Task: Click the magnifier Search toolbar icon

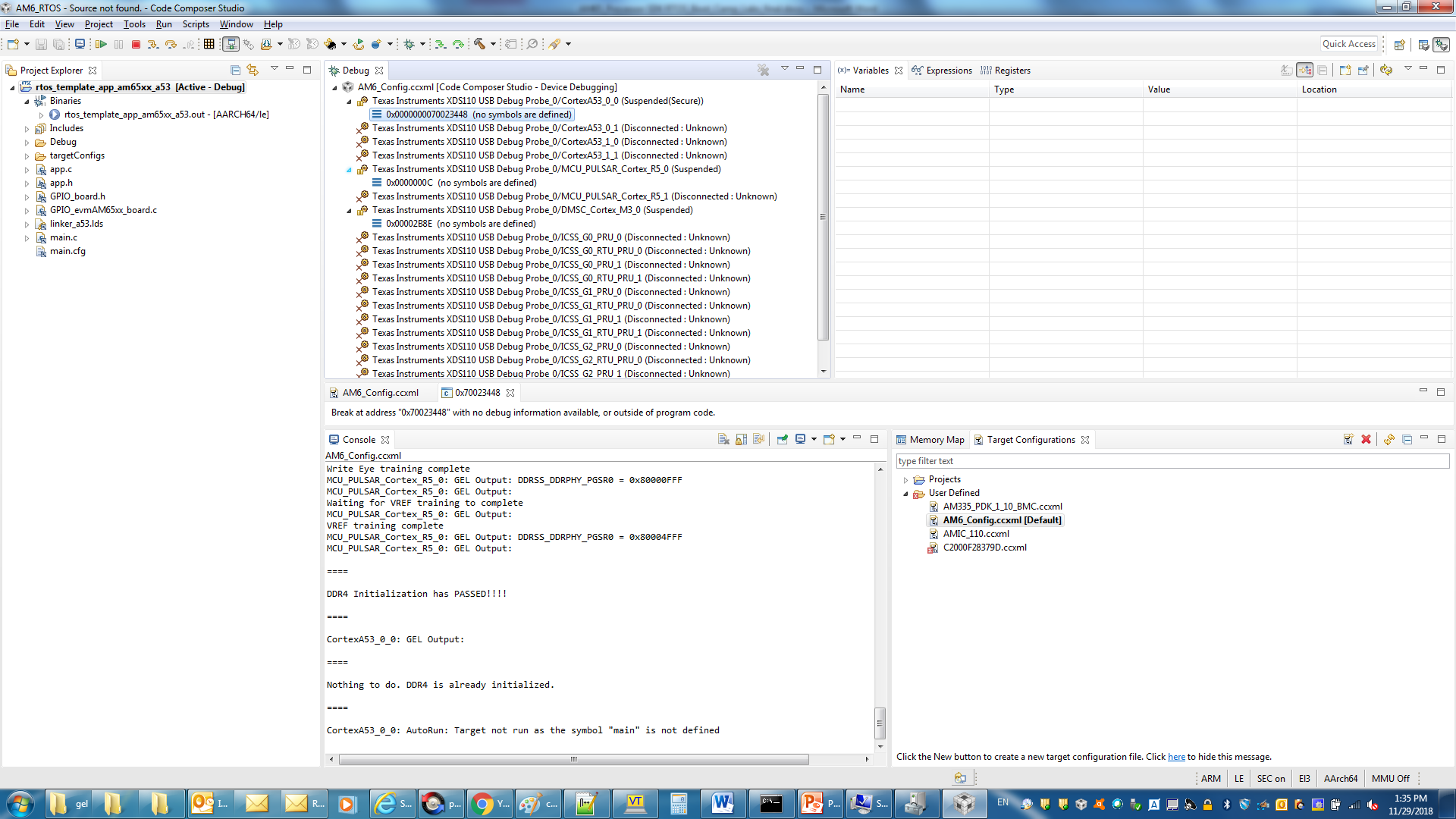Action: [532, 45]
